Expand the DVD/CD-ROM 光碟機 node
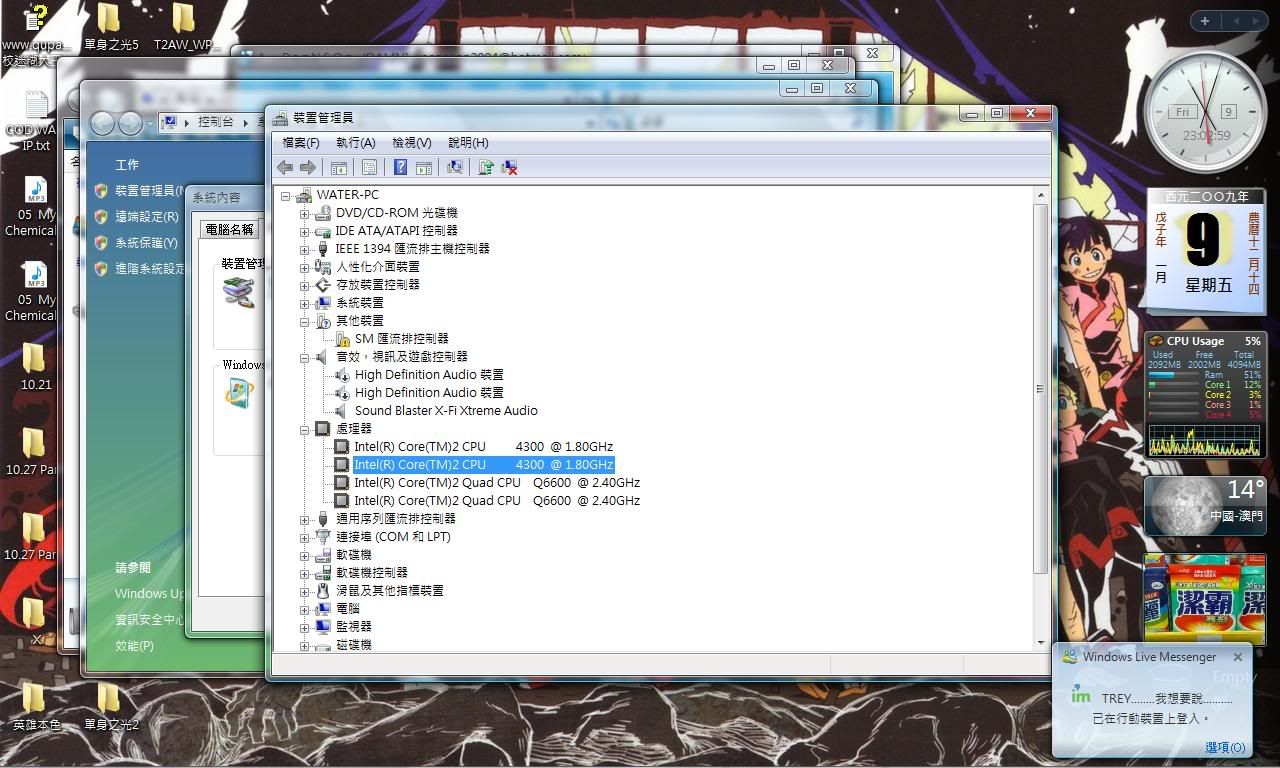The width and height of the screenshot is (1280, 768). point(305,213)
